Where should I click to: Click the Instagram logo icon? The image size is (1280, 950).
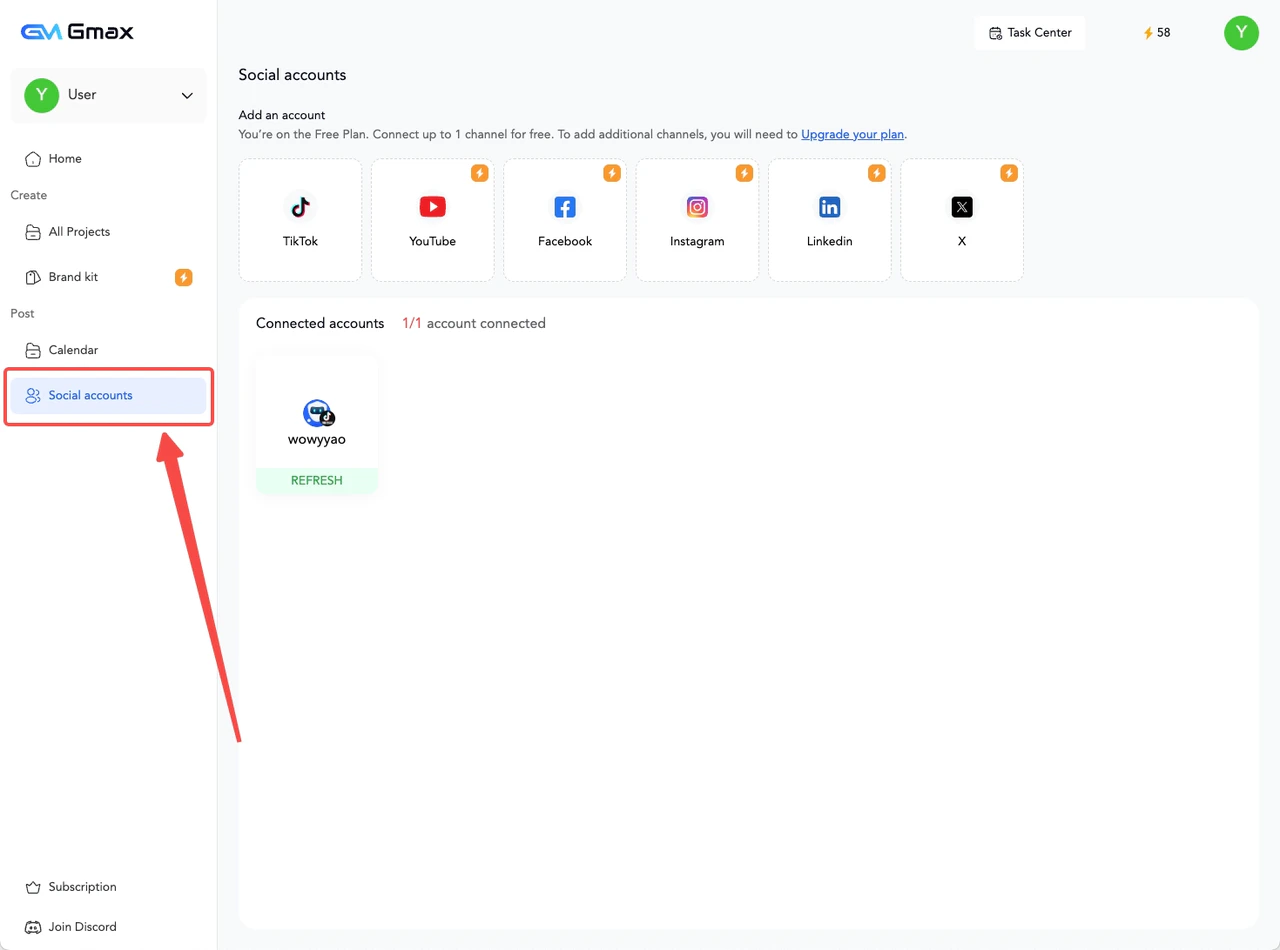pyautogui.click(x=697, y=207)
